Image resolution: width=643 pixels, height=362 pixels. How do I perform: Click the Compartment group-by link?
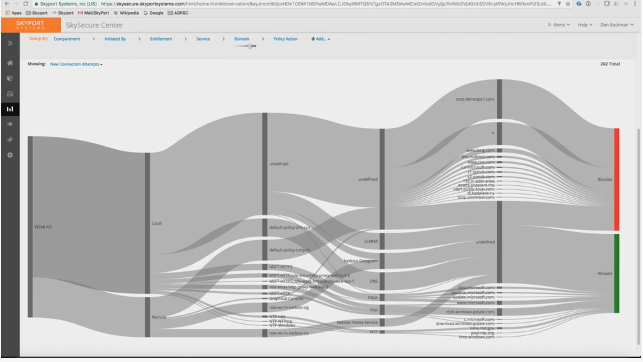[67, 39]
